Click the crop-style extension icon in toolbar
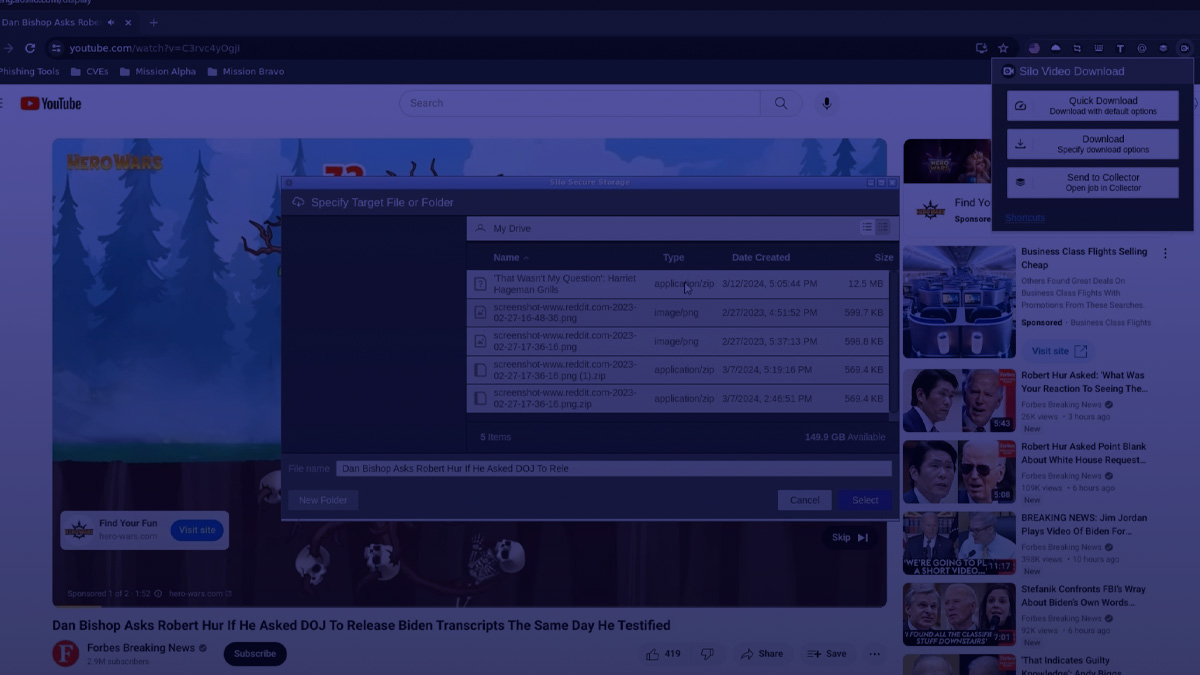Image resolution: width=1200 pixels, height=675 pixels. click(x=1077, y=48)
